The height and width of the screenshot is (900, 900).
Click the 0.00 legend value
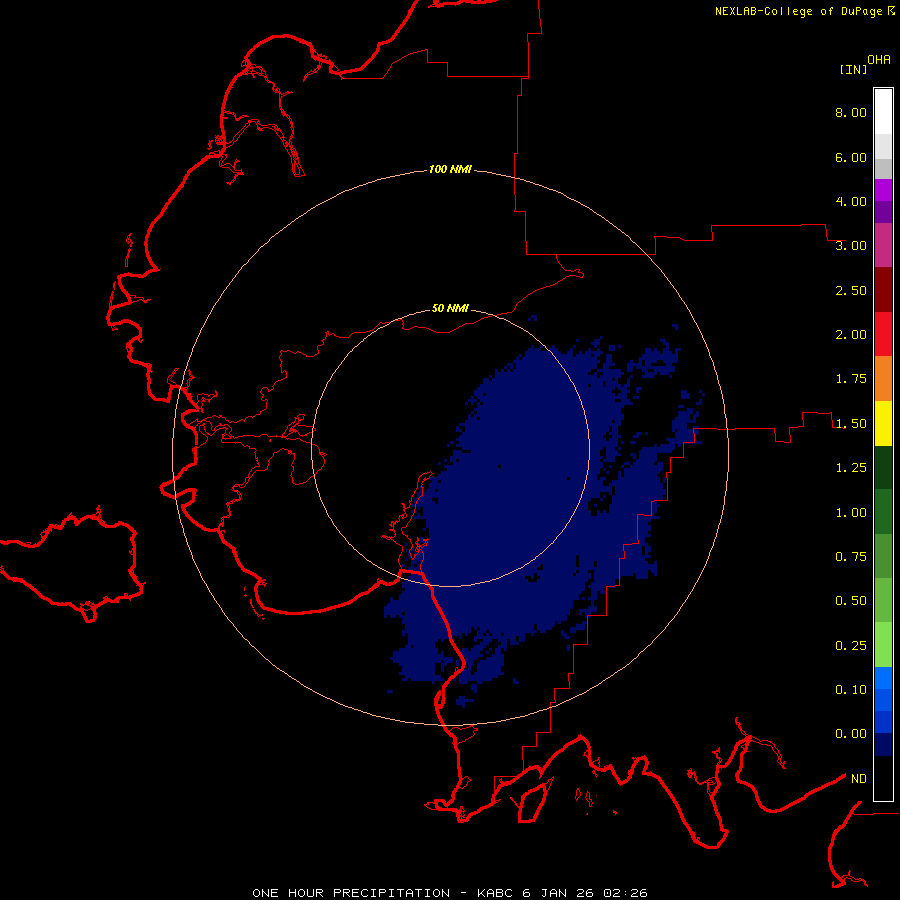click(x=851, y=734)
